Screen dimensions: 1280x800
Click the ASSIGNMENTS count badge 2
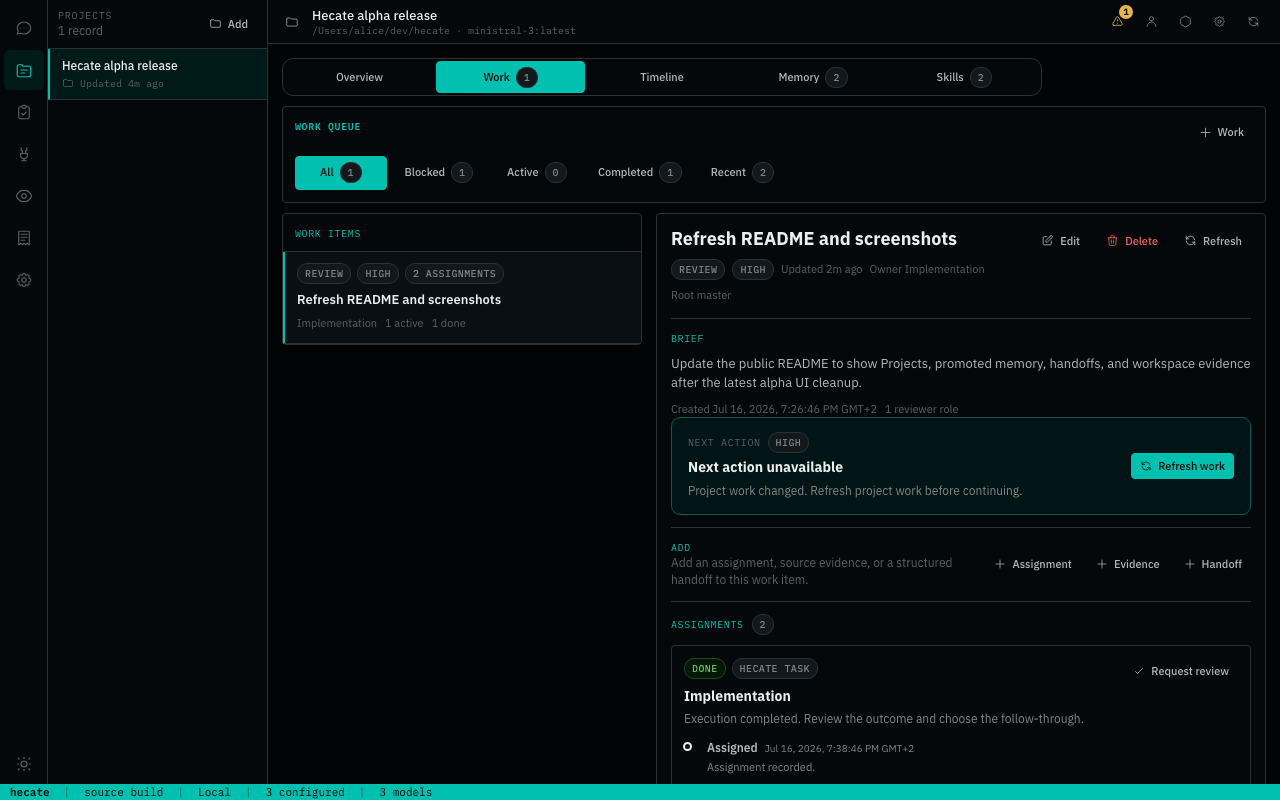(x=763, y=625)
